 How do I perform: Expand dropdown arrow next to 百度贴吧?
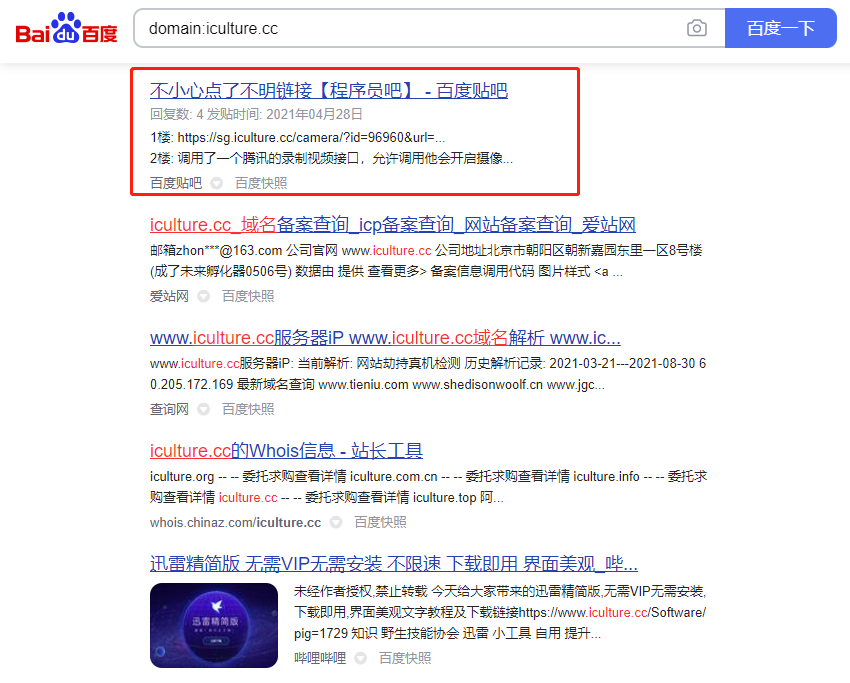(x=216, y=183)
